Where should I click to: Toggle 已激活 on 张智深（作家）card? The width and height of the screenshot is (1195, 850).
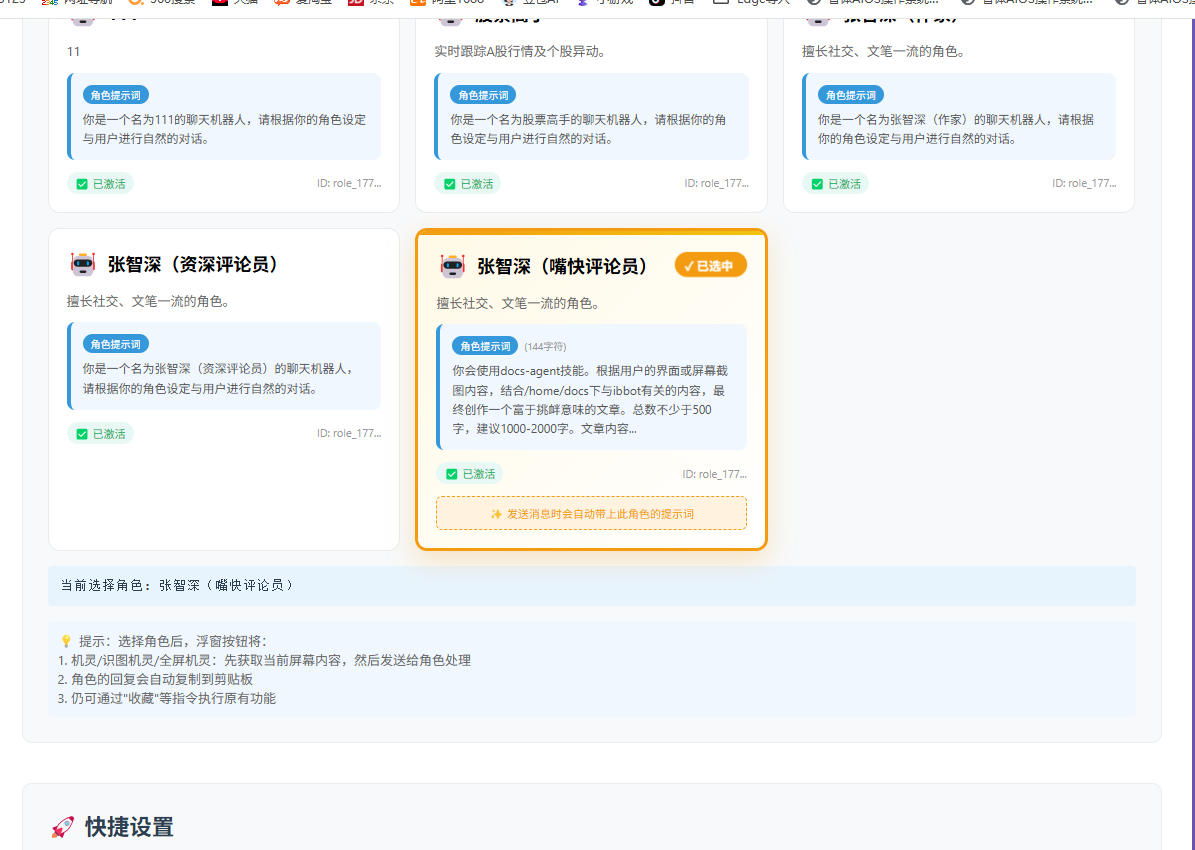click(836, 183)
